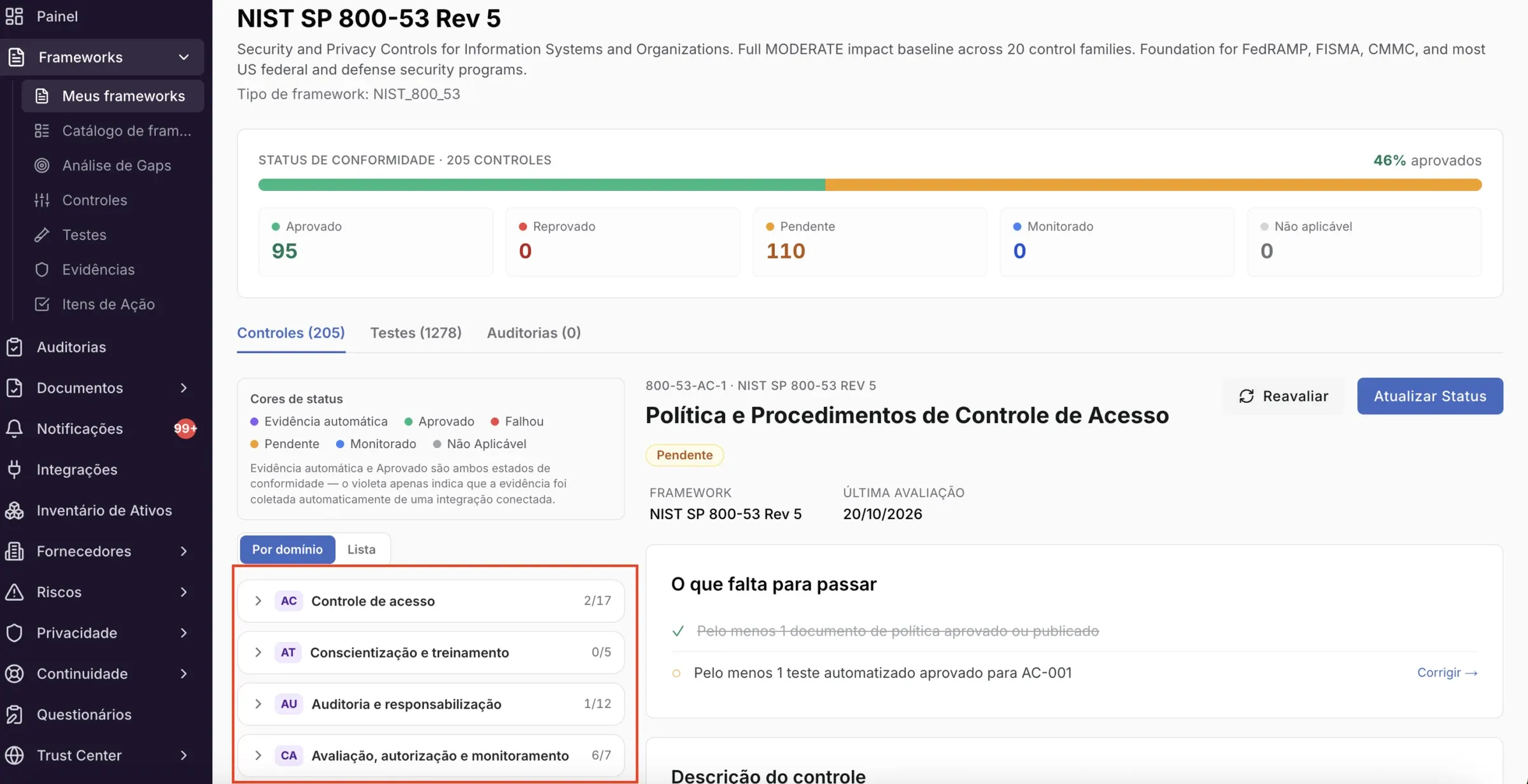Click the Auditorias clipboard icon

14,347
